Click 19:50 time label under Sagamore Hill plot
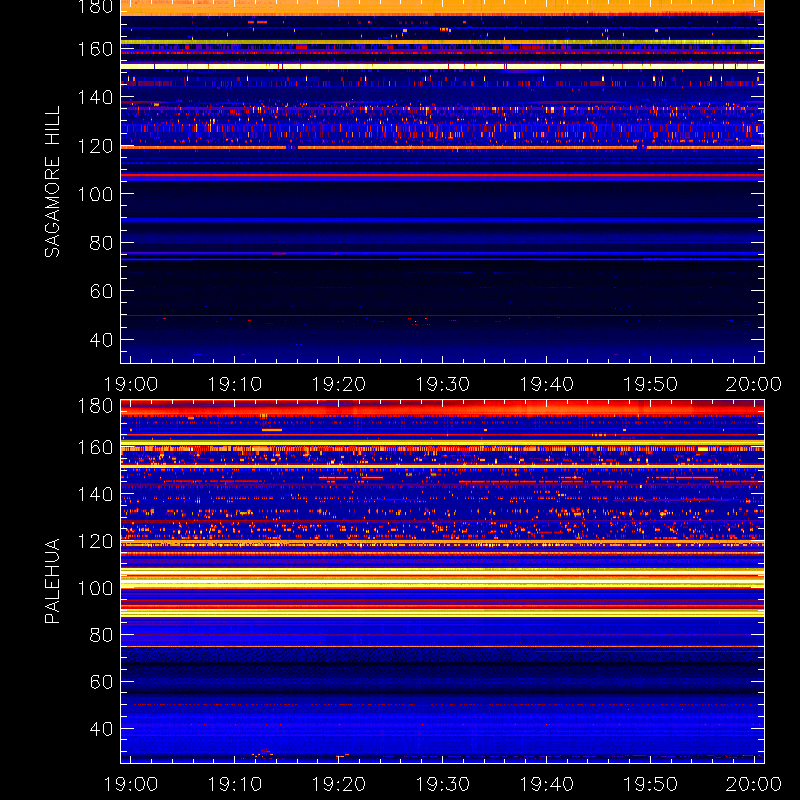The image size is (800, 800). click(651, 384)
